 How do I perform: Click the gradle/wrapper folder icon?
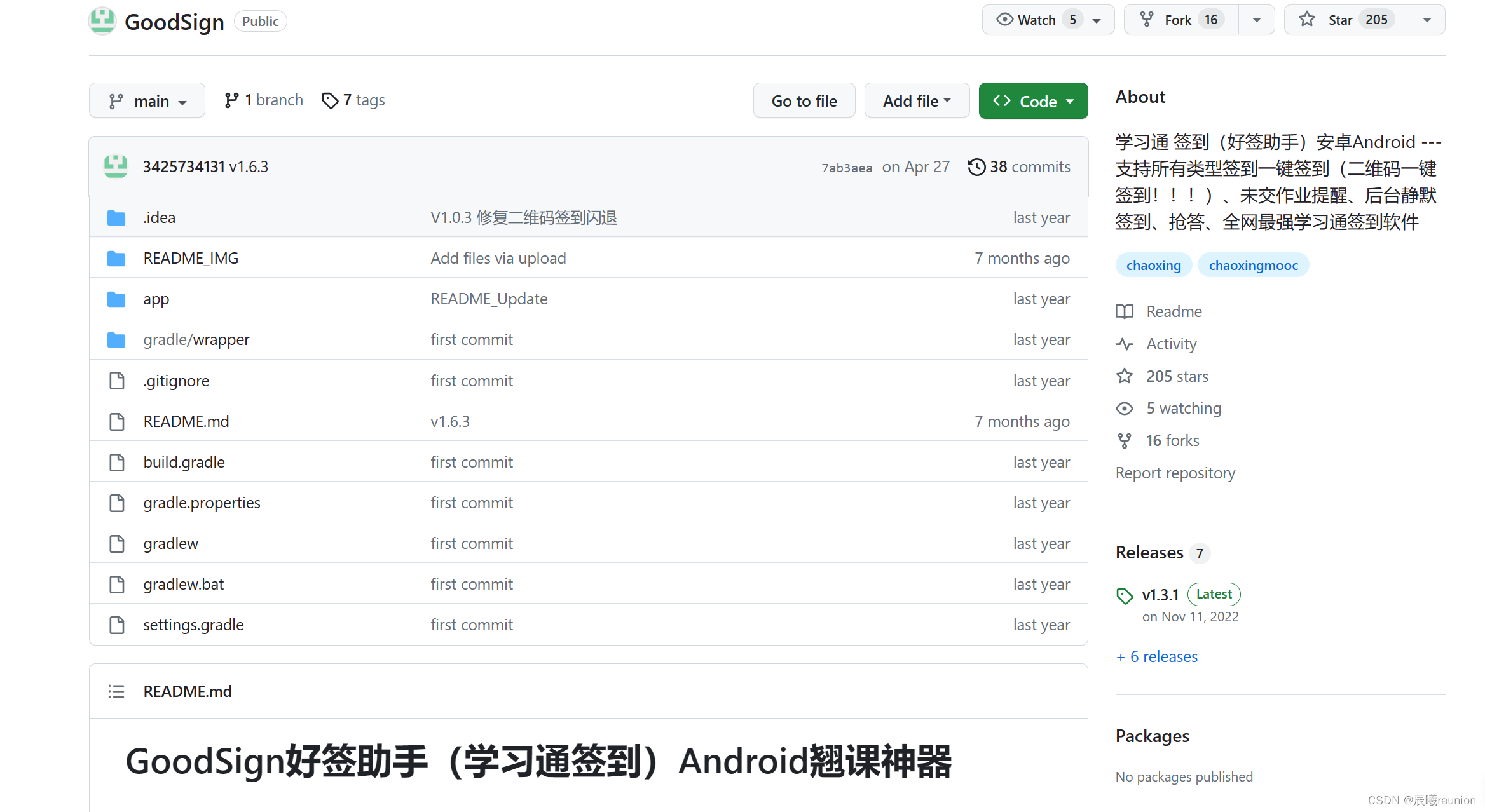[x=116, y=340]
